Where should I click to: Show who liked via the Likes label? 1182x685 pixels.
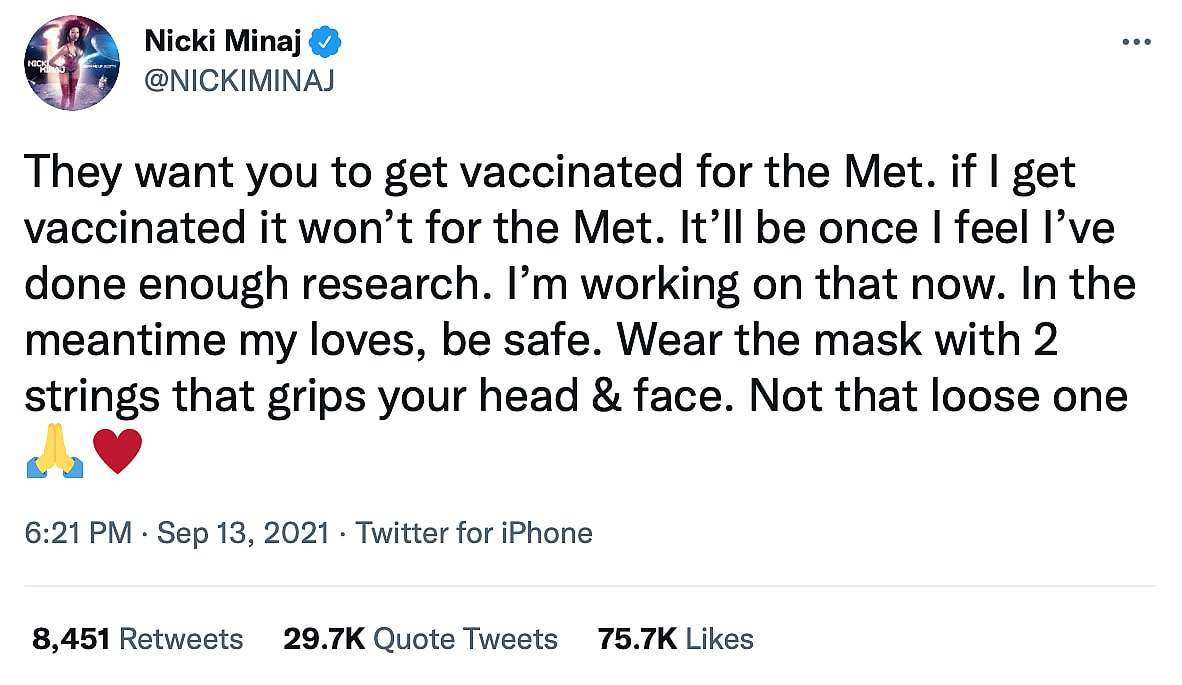tap(718, 639)
